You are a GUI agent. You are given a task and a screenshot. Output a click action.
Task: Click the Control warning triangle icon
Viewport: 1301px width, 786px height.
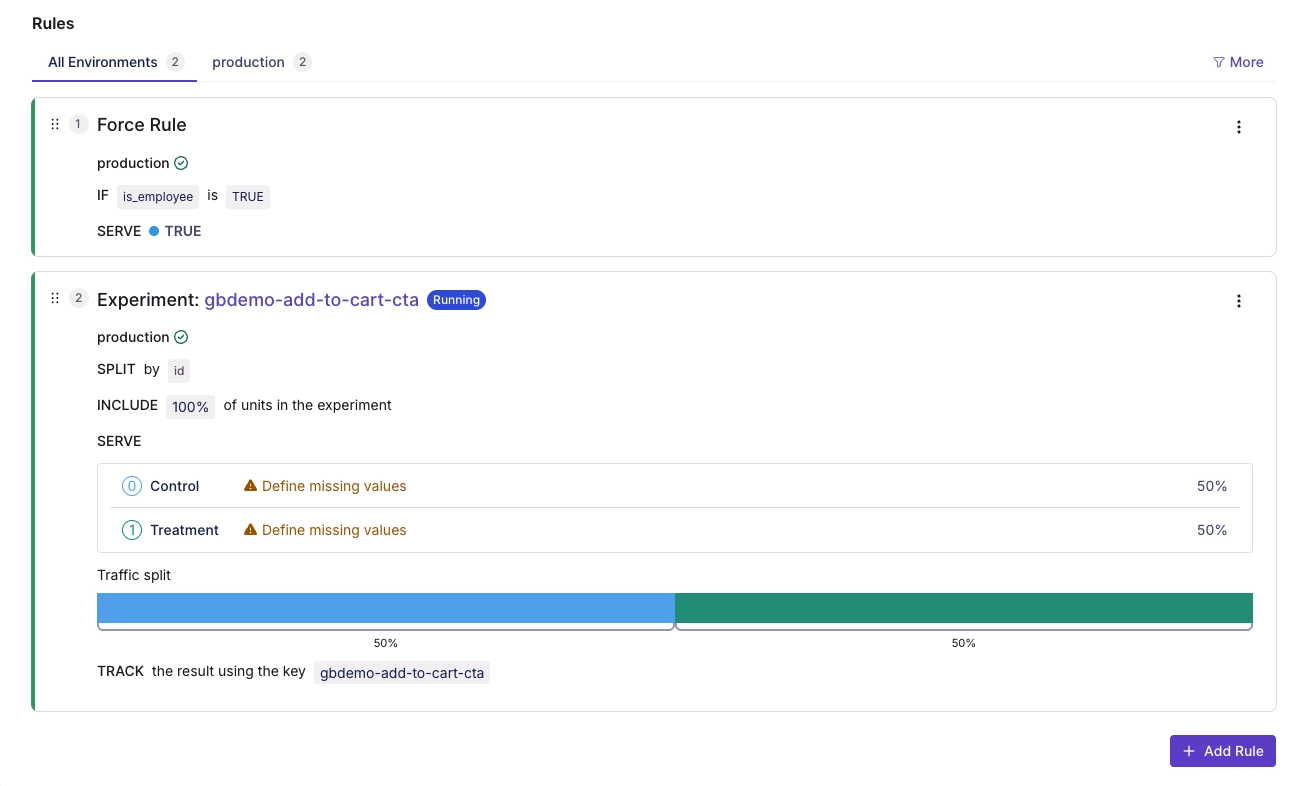pos(251,486)
